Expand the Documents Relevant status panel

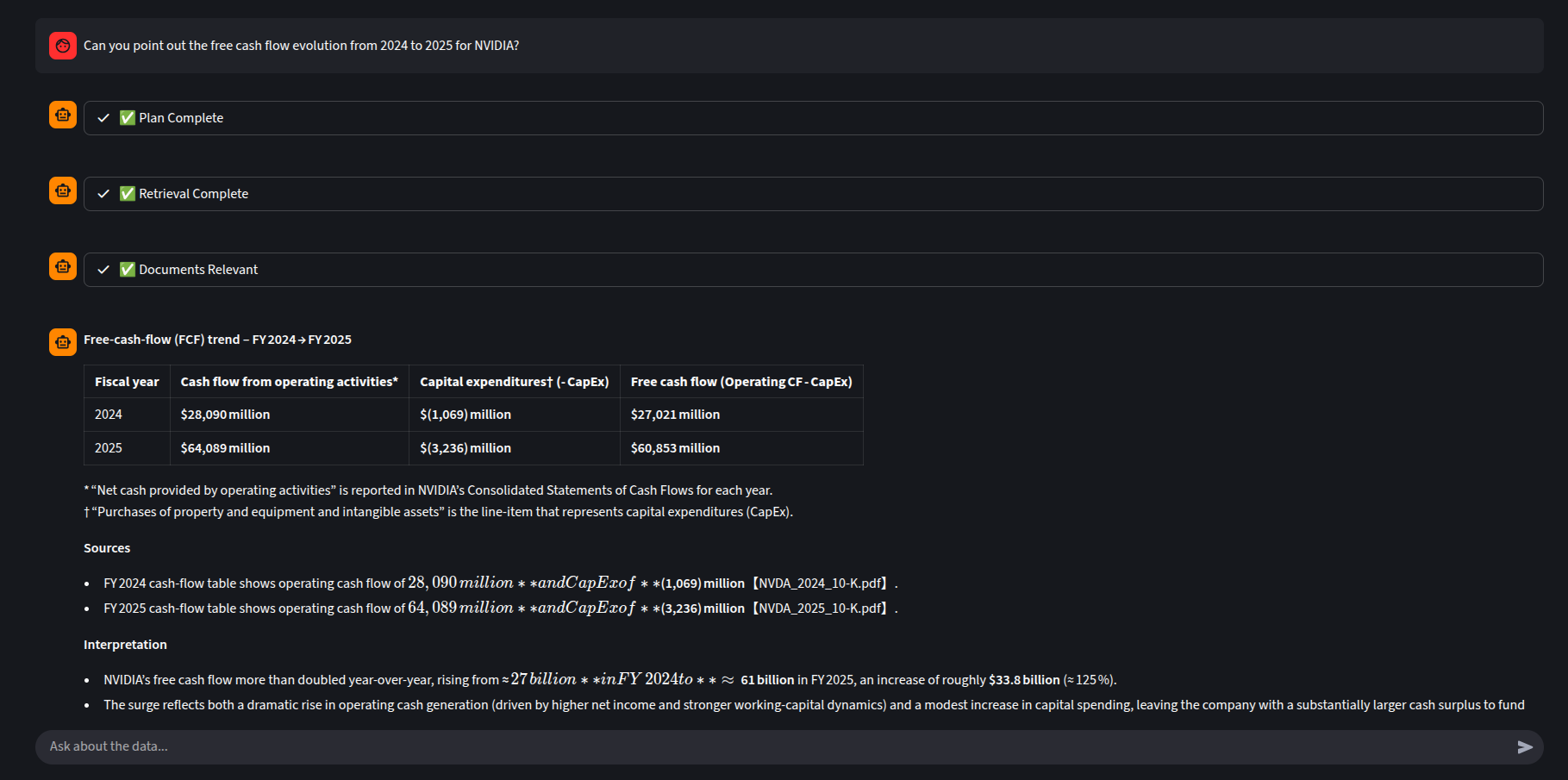(x=813, y=270)
